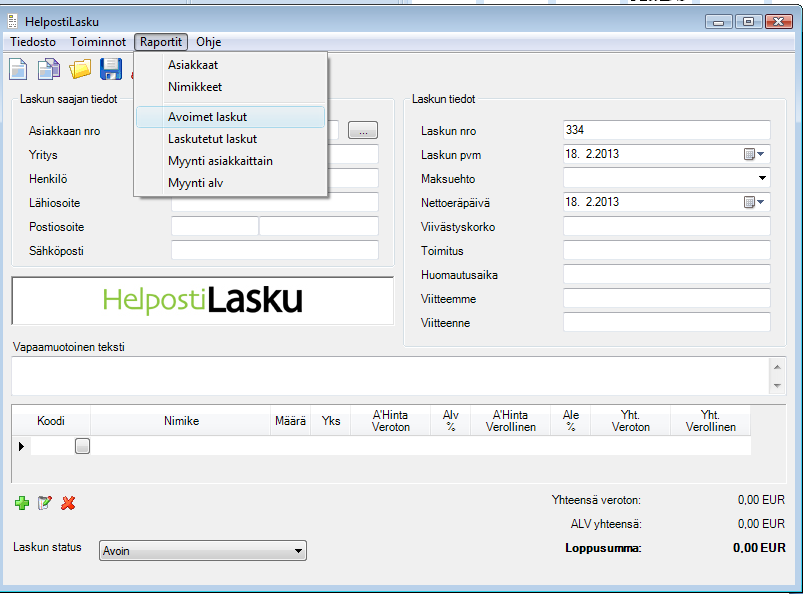Edit row with the notepad pencil icon
Image resolution: width=803 pixels, height=594 pixels.
[x=45, y=503]
